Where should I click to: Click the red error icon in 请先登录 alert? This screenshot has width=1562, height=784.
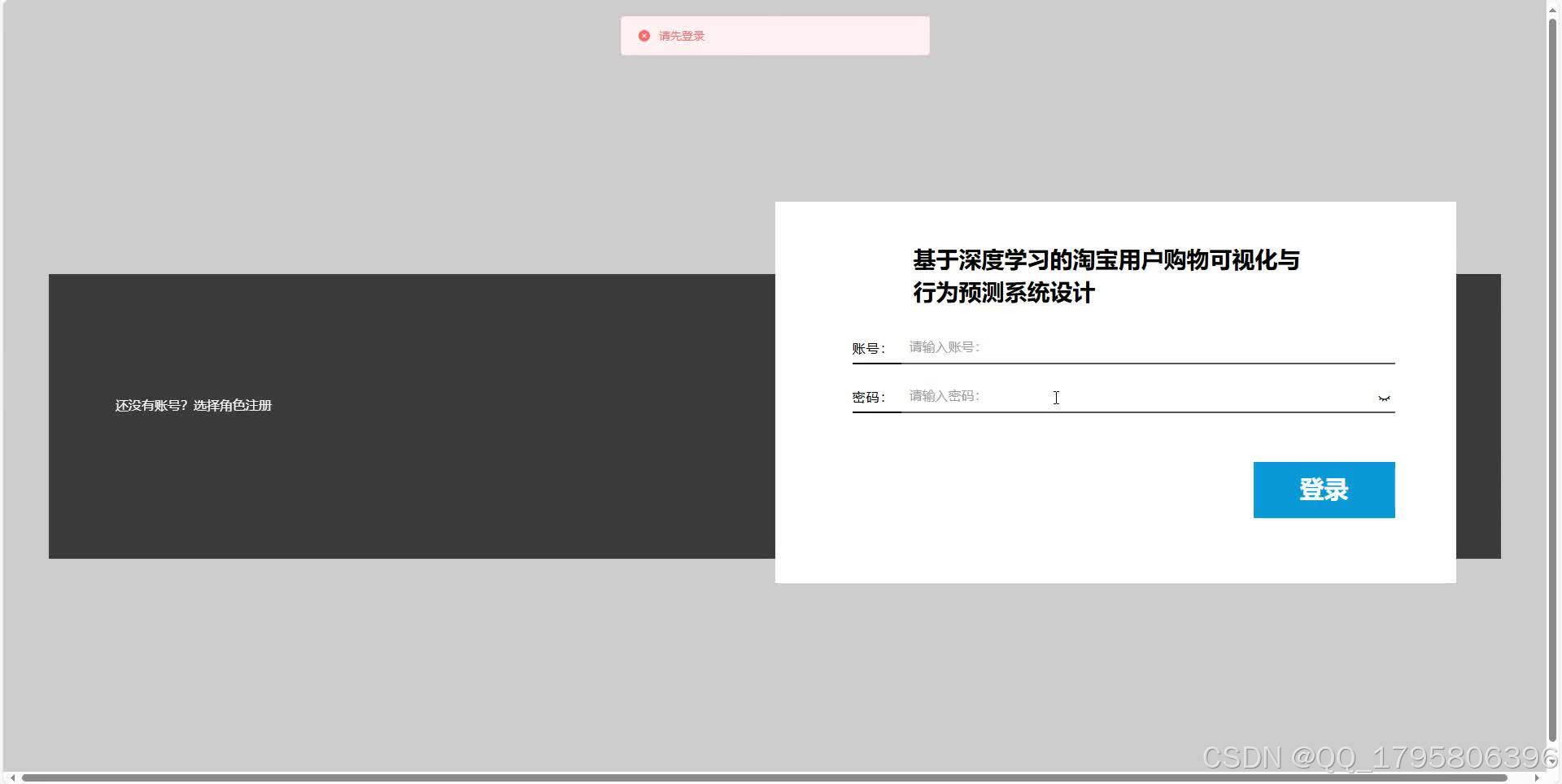click(x=644, y=36)
